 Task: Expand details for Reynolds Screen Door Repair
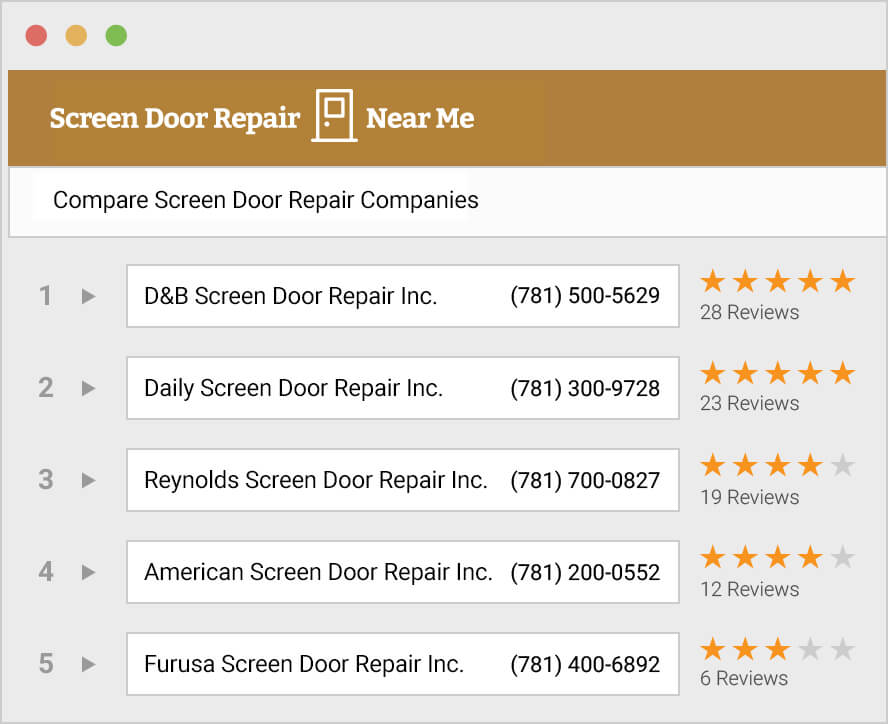(88, 480)
